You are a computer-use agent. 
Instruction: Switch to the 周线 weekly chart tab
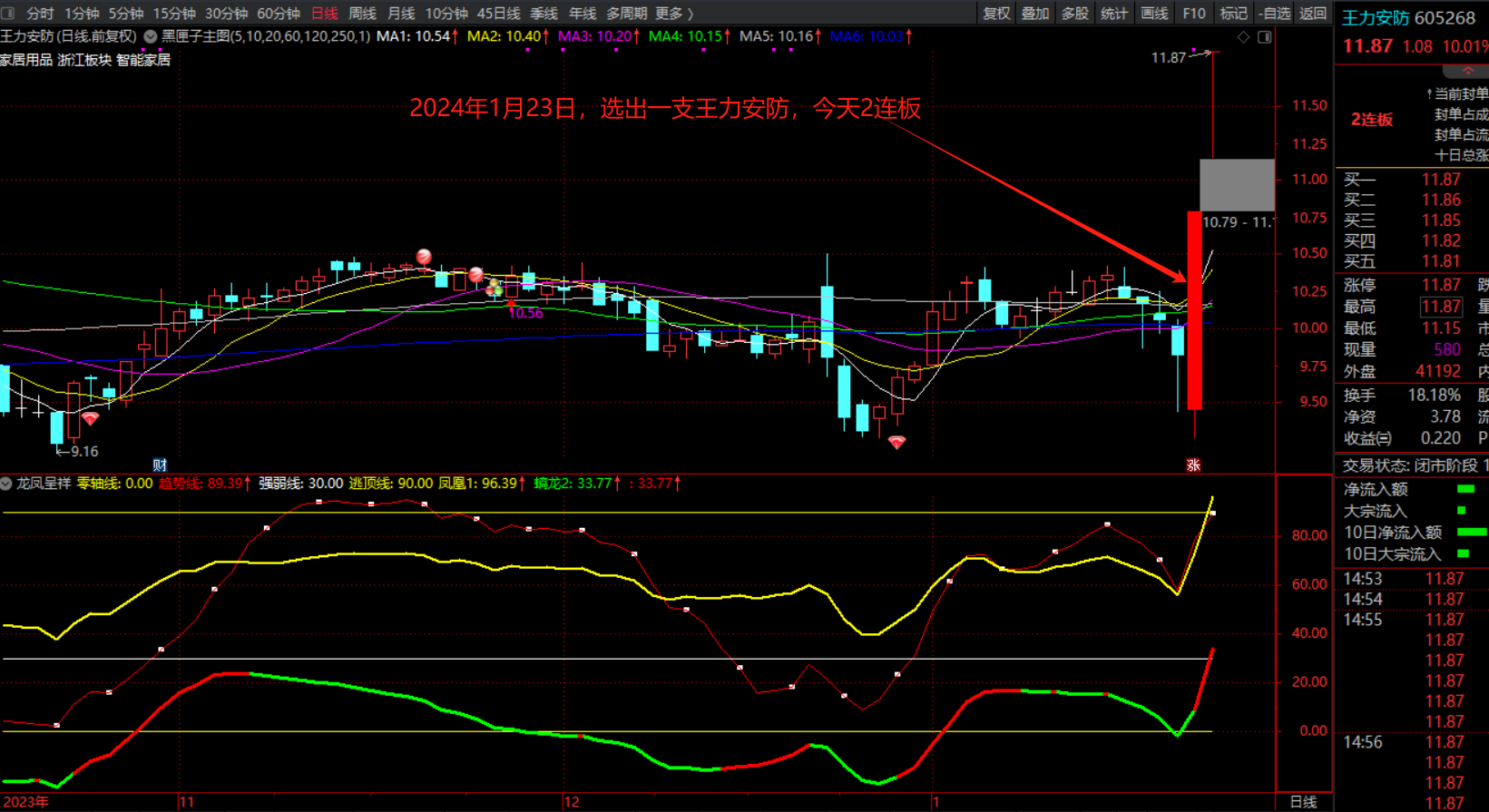(x=362, y=14)
